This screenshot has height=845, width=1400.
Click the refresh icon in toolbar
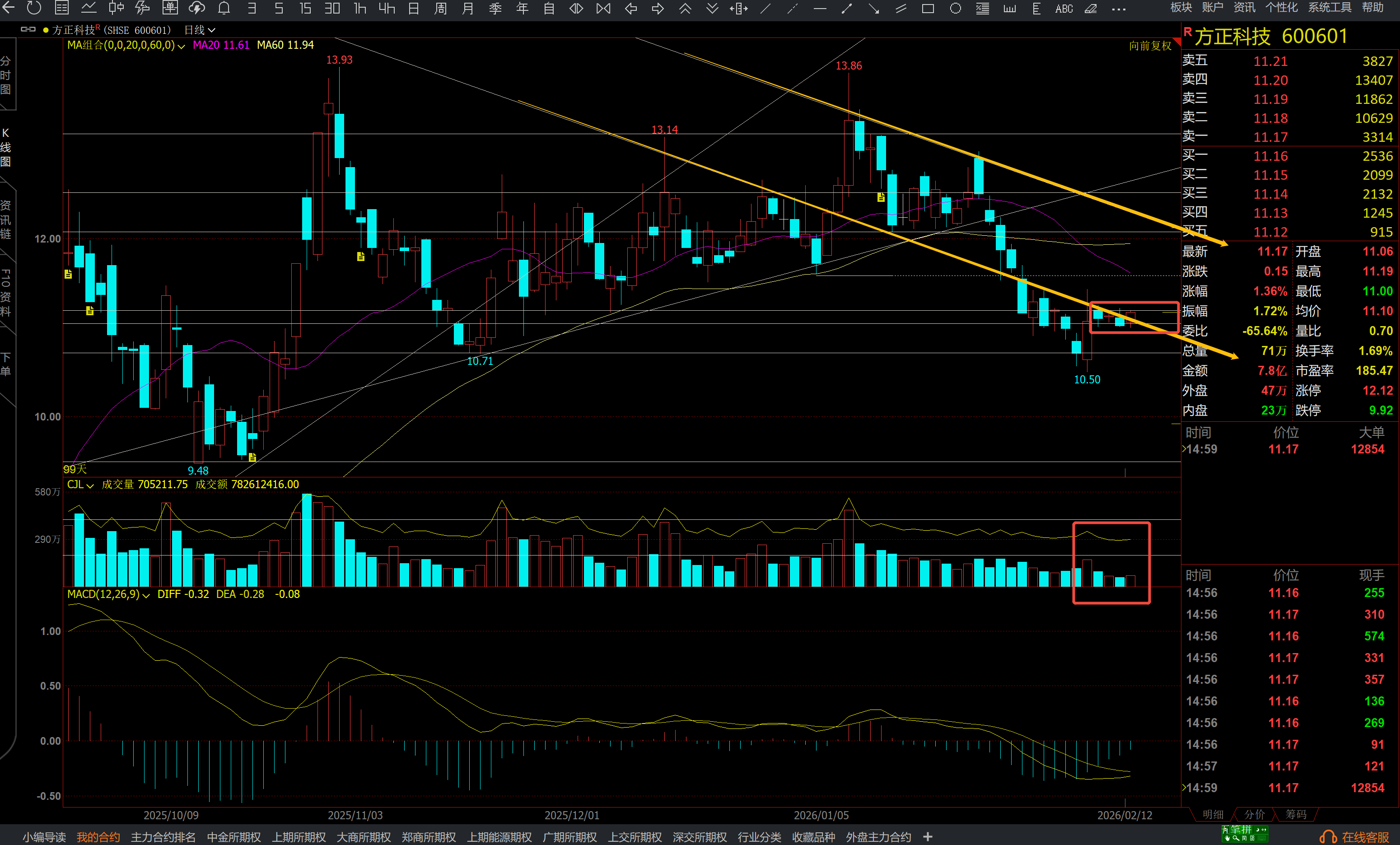click(34, 8)
